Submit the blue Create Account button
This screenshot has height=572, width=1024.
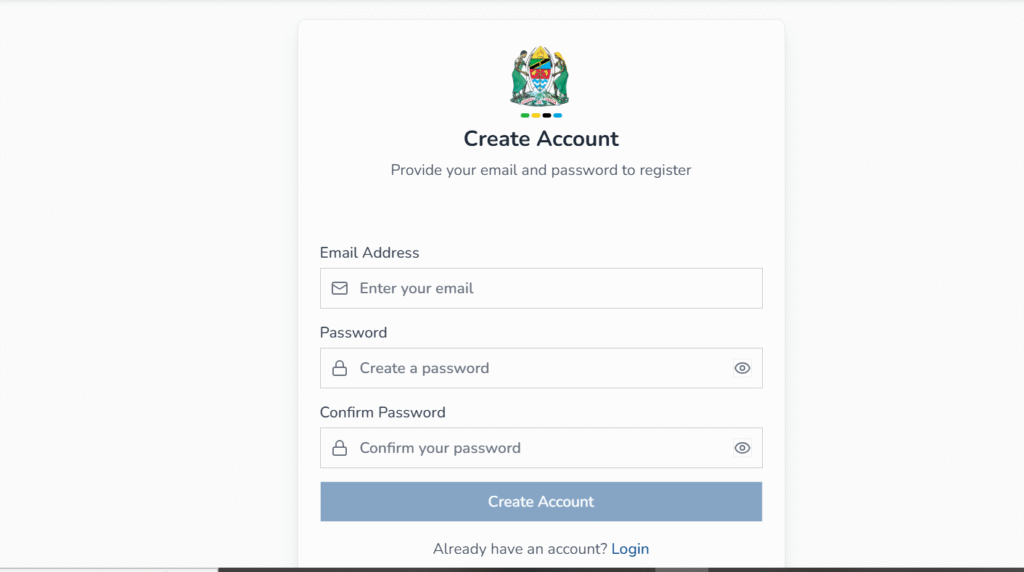(541, 501)
